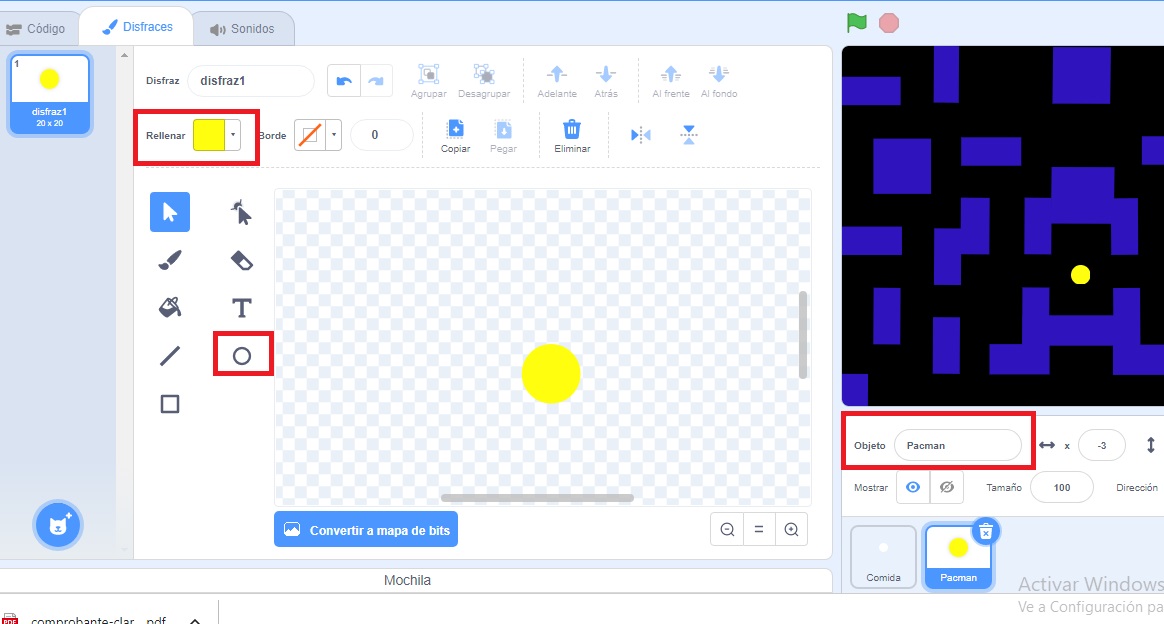Select the Comida sprite thumbnail
The width and height of the screenshot is (1164, 624).
(883, 556)
